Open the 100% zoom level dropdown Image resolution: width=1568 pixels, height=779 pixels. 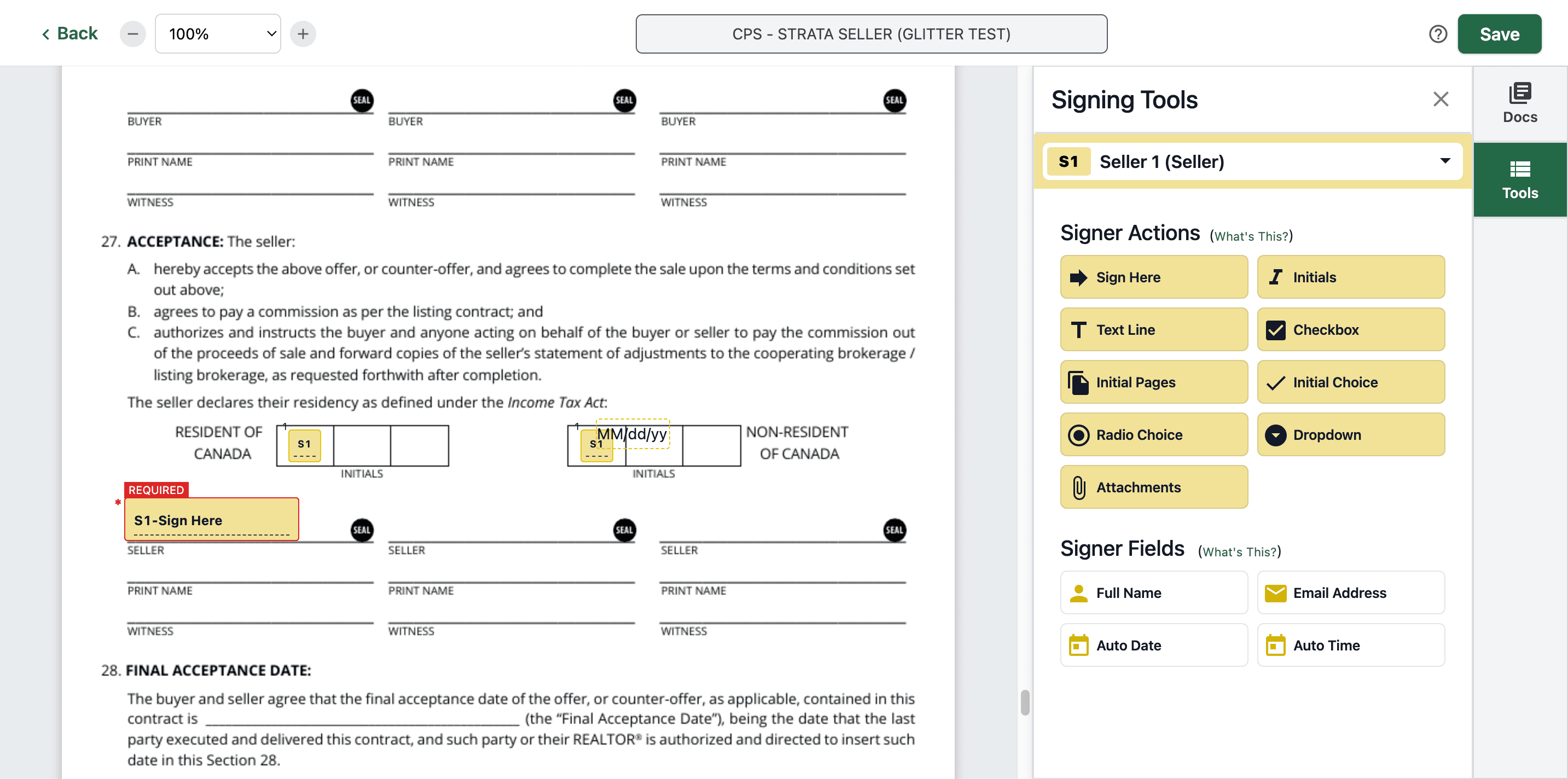coord(218,34)
